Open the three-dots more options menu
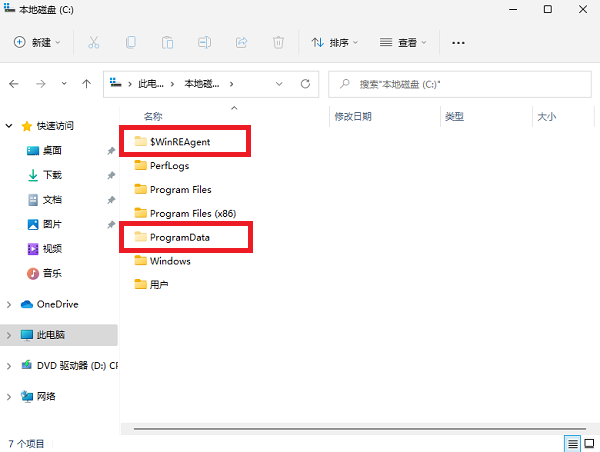Viewport: 600px width, 452px height. (458, 42)
